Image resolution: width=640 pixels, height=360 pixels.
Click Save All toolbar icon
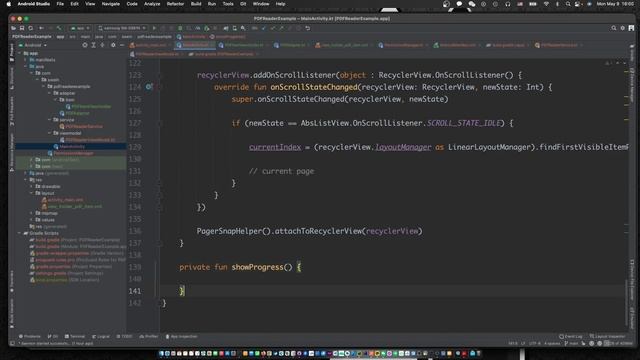[x=22, y=28]
